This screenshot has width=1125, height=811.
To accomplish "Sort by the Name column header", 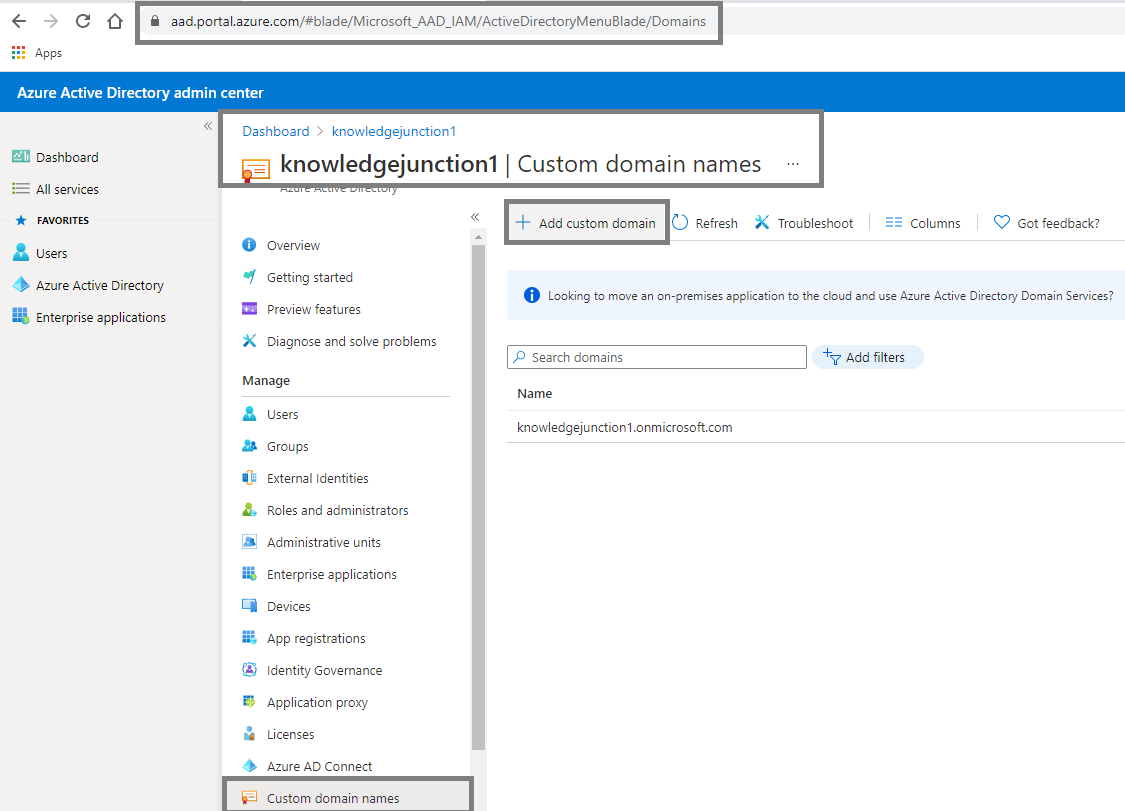I will (535, 393).
